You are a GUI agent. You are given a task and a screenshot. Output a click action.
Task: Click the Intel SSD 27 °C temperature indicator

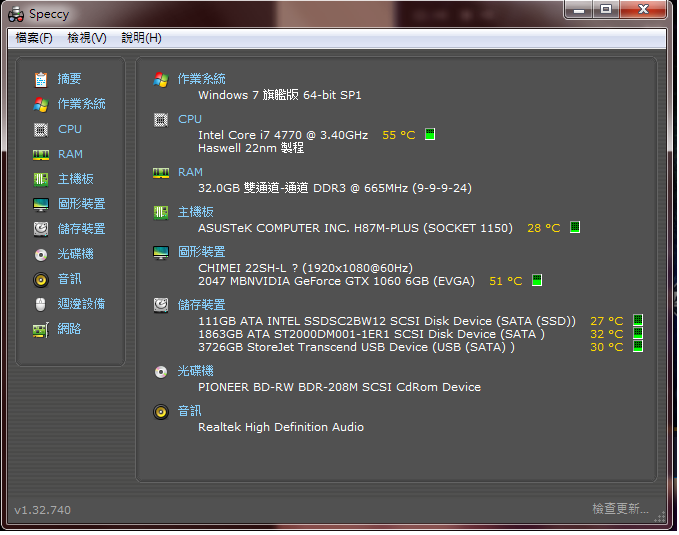638,320
